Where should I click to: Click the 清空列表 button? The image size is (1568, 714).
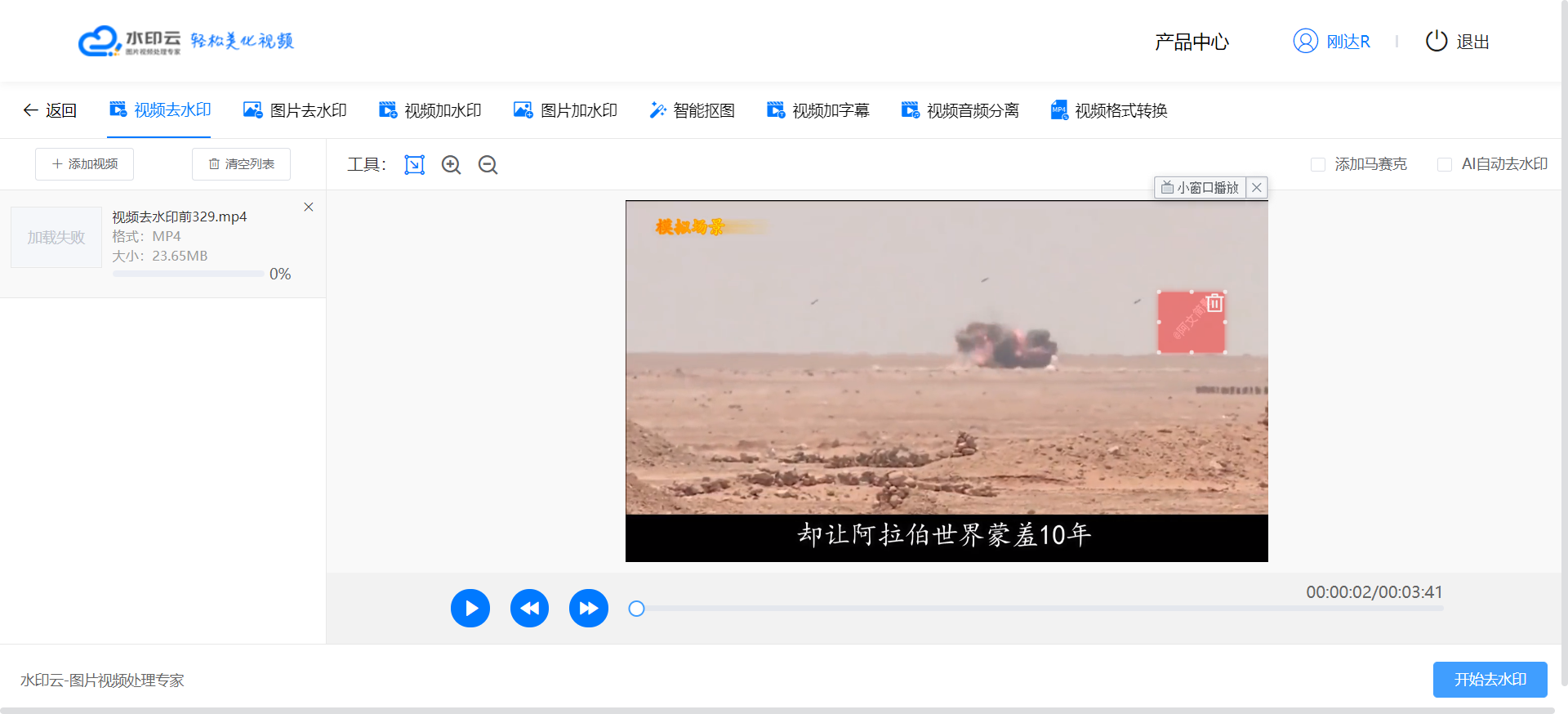(x=241, y=164)
